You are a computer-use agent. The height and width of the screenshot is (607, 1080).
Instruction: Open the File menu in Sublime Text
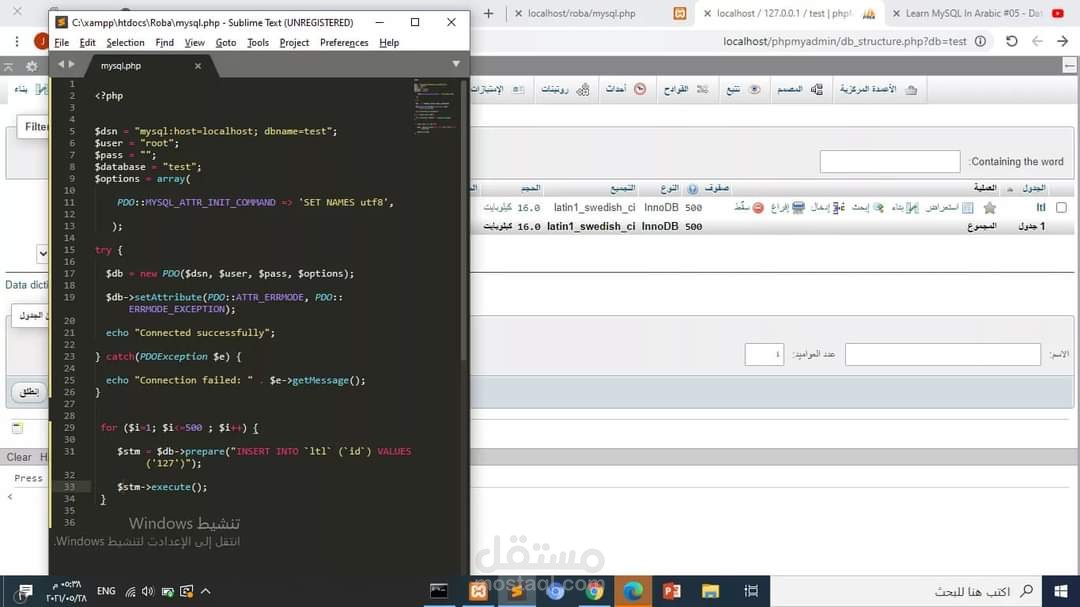point(61,43)
